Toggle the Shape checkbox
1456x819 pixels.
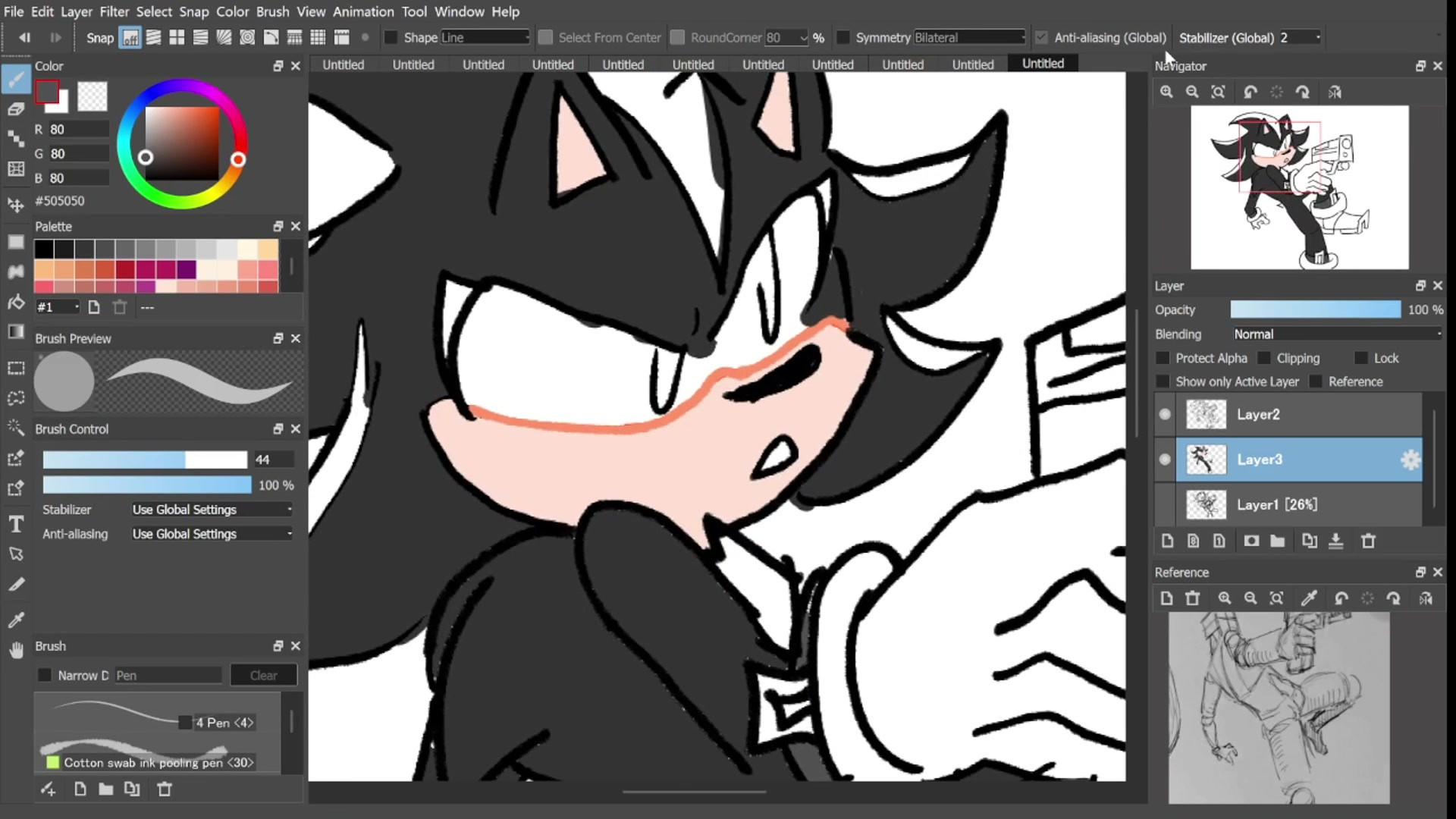coord(391,37)
